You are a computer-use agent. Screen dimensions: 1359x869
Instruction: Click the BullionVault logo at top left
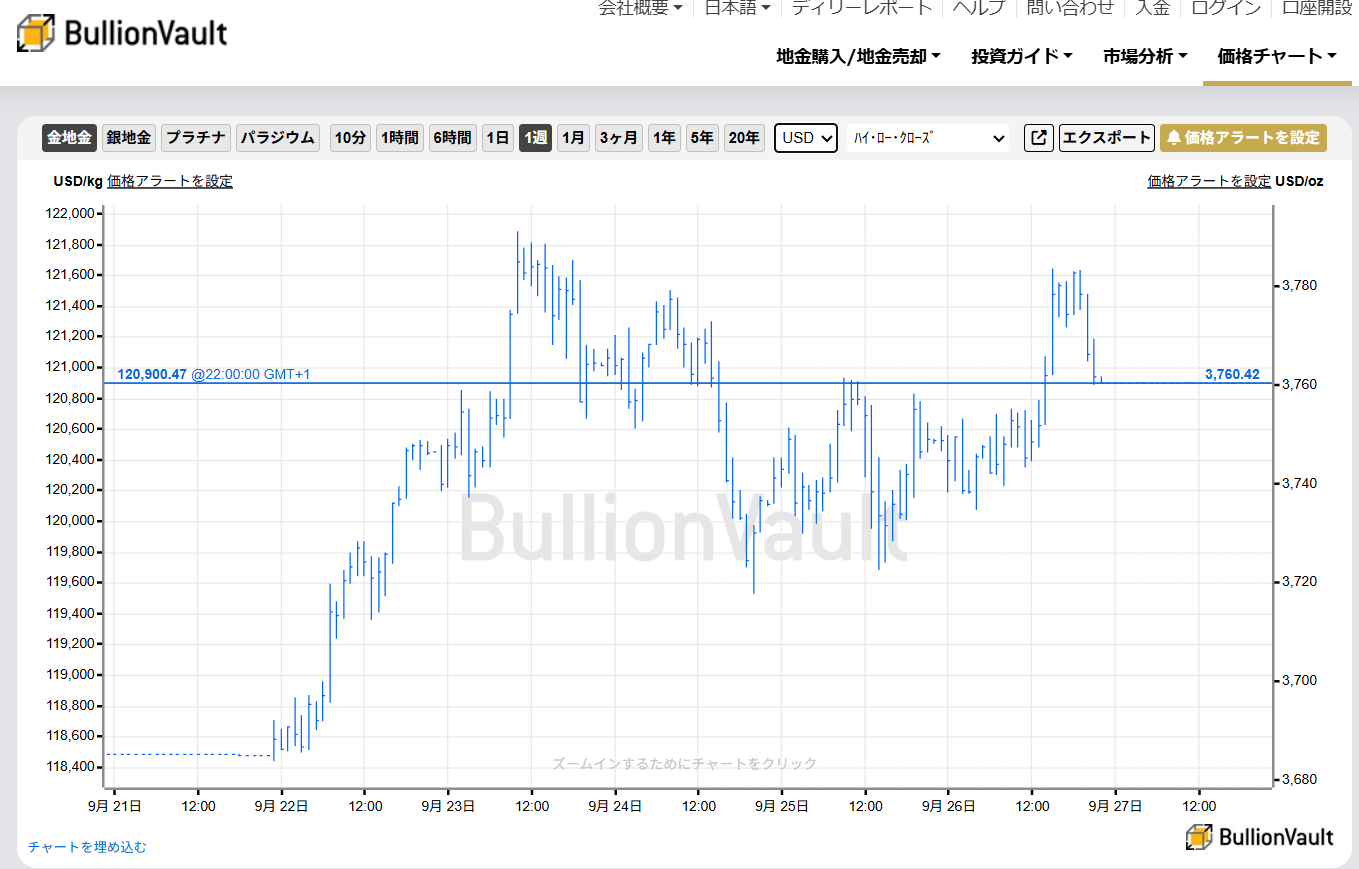[122, 33]
